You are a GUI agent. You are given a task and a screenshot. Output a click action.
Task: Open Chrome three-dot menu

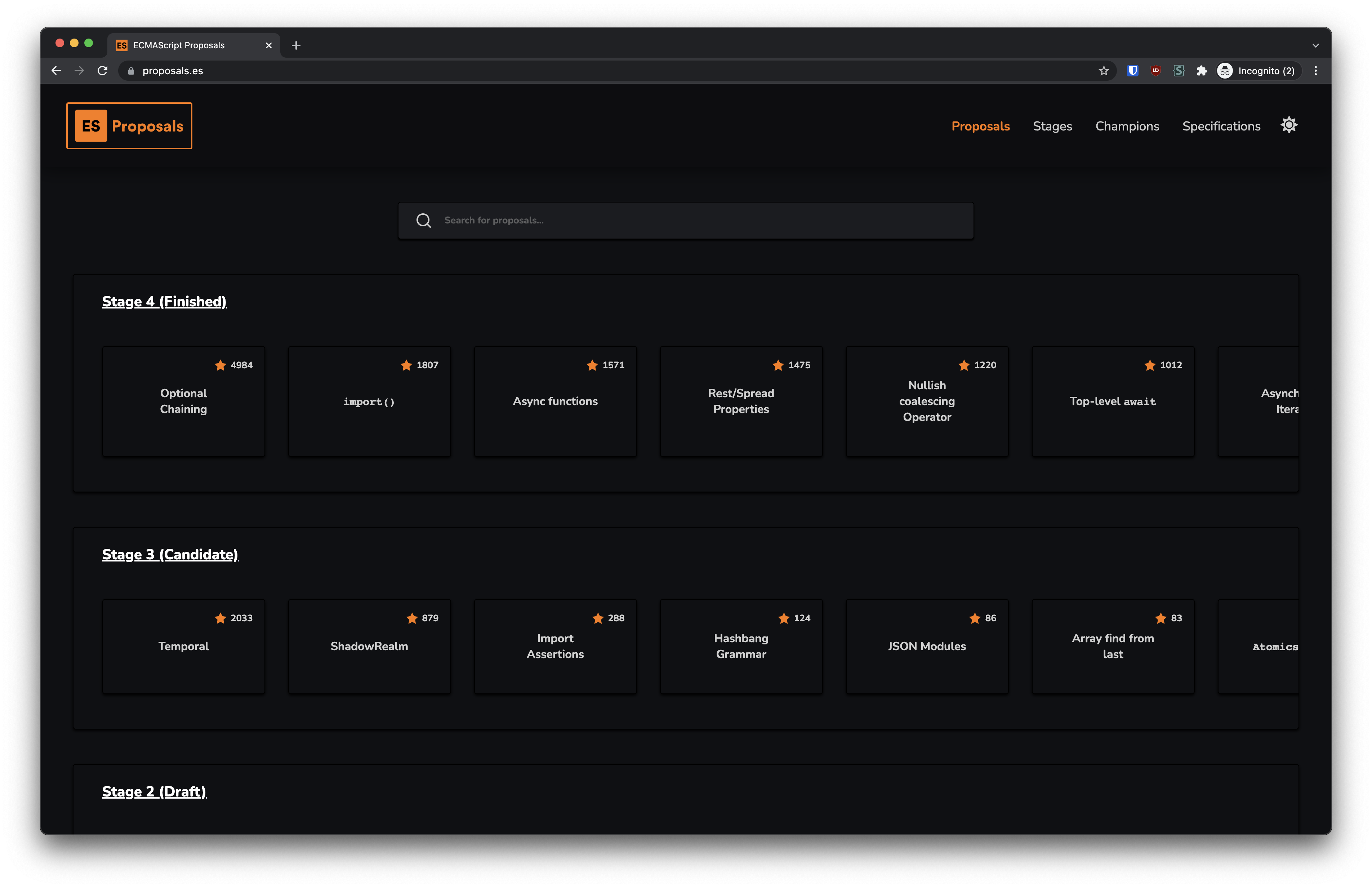[1315, 71]
